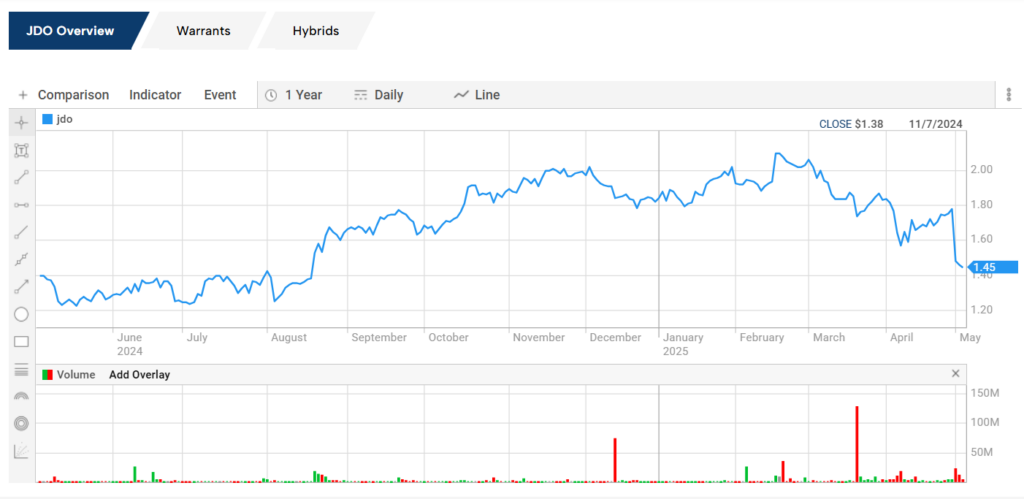Click the line chart icon beside Line

tap(461, 95)
